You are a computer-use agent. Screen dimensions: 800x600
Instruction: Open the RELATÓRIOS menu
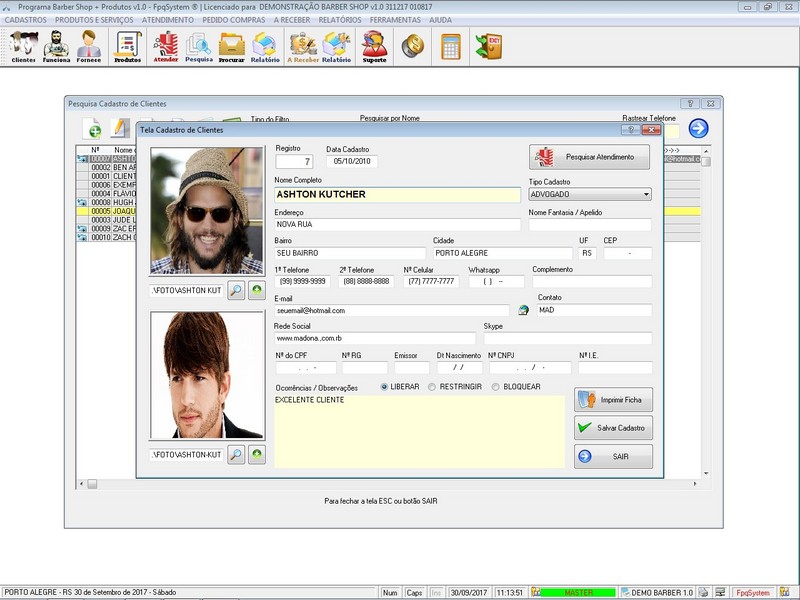(x=341, y=20)
